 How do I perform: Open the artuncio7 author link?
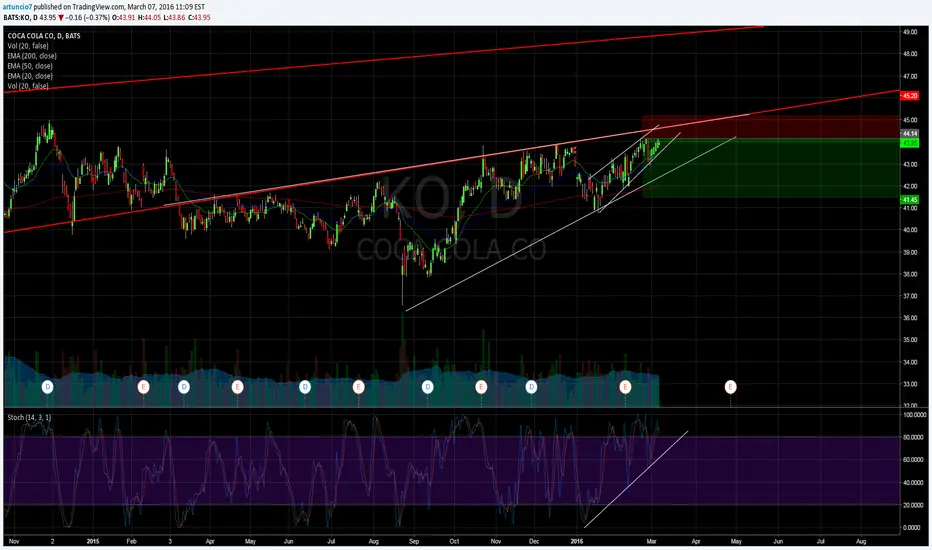17,7
